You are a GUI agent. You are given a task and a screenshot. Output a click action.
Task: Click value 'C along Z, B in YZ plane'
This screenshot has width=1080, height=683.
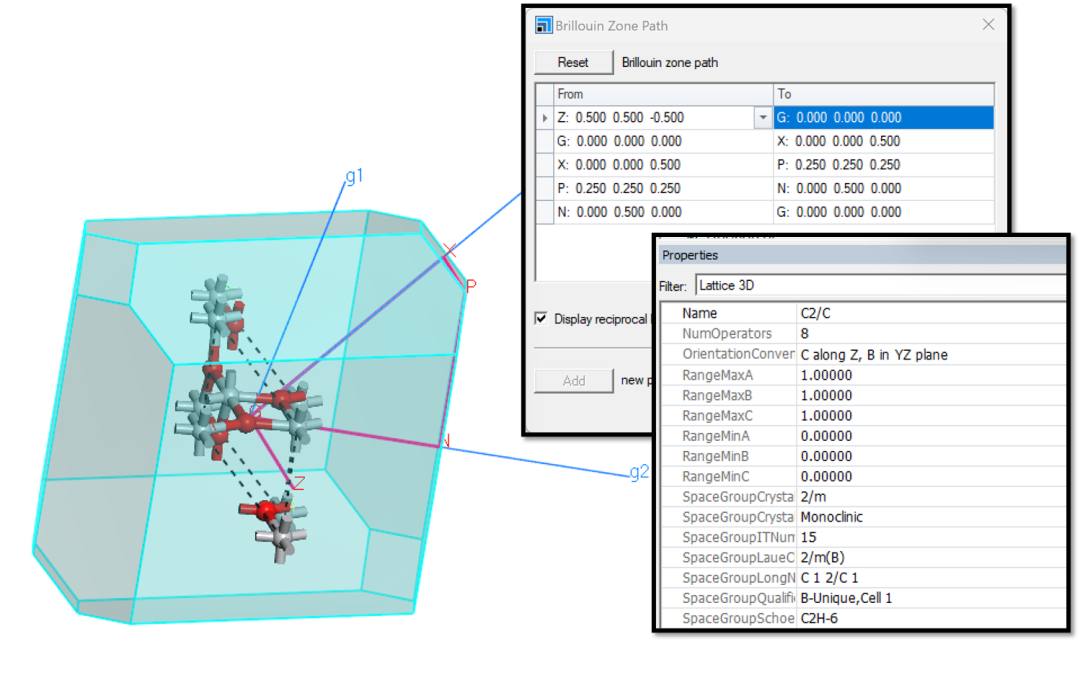coord(874,355)
